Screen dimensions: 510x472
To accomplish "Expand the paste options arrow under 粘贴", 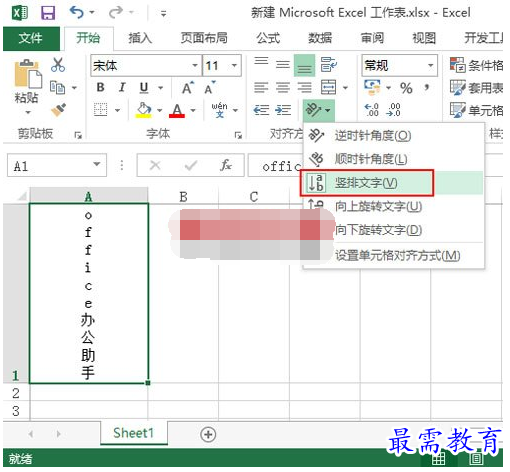I will (28, 112).
